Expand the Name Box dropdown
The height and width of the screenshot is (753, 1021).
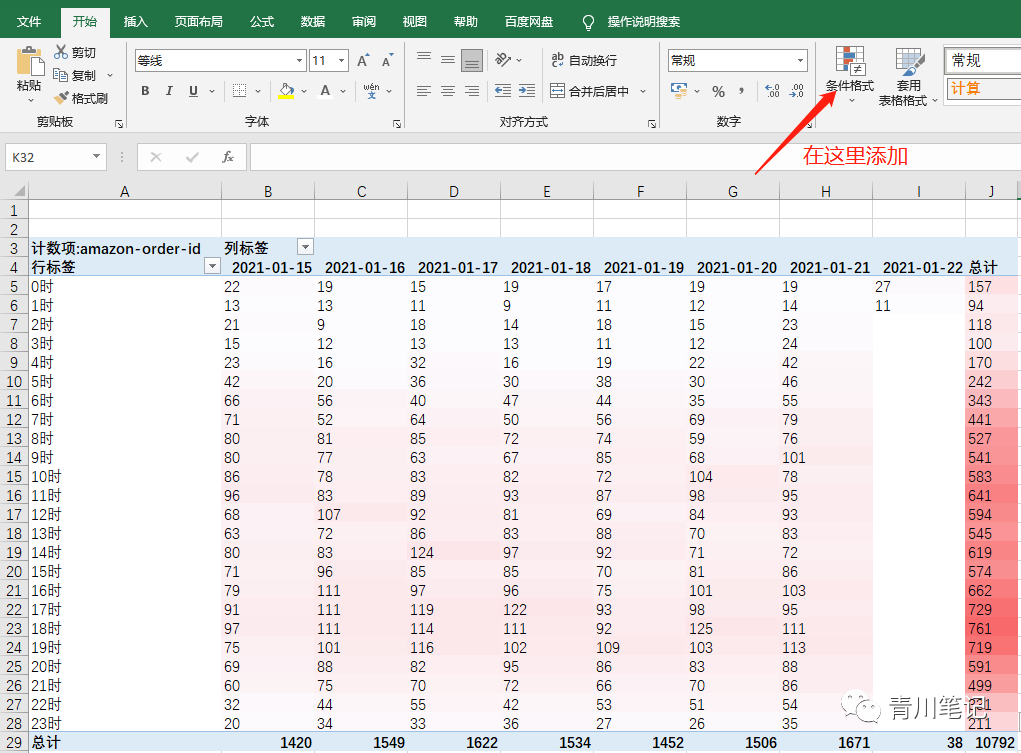pos(96,156)
